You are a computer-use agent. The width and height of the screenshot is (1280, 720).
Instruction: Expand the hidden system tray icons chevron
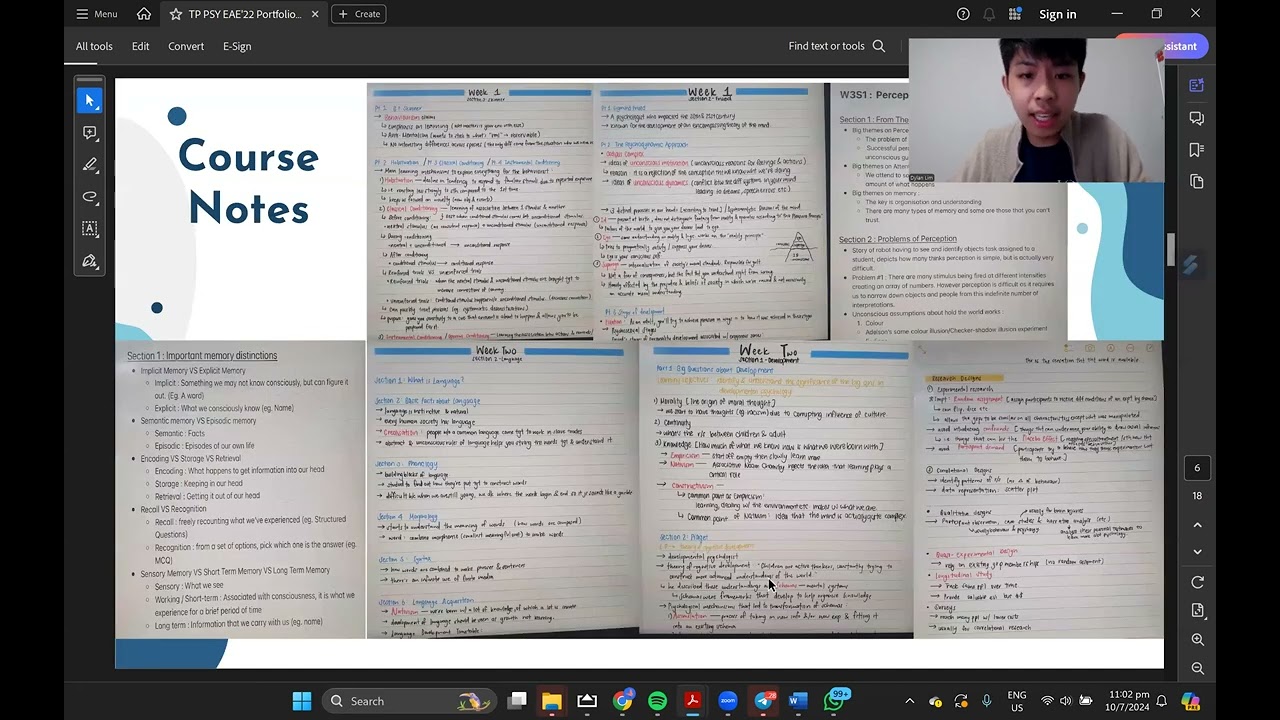909,701
